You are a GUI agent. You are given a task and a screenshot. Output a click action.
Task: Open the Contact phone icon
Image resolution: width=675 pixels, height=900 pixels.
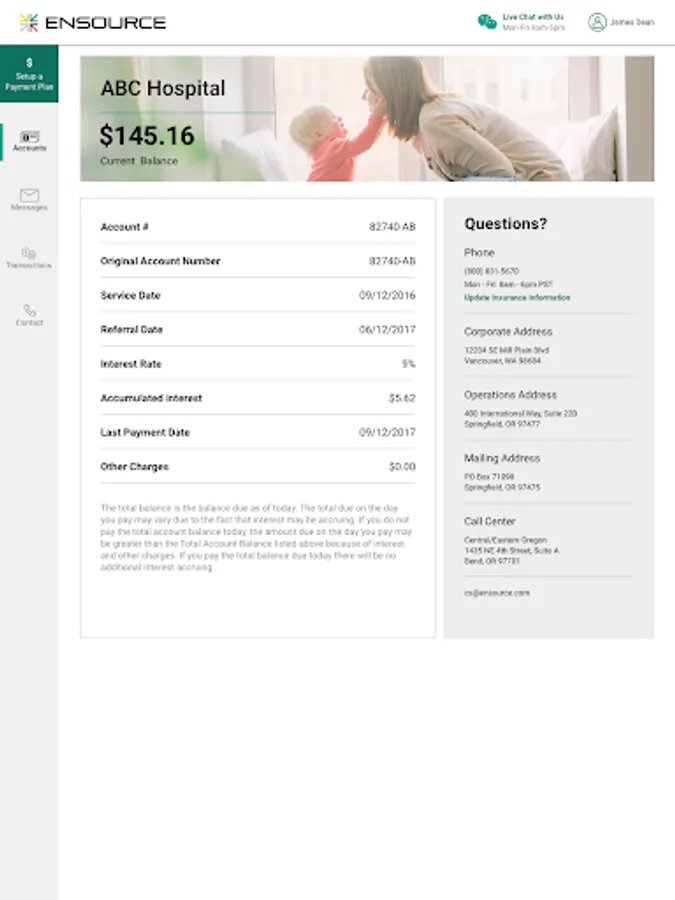pyautogui.click(x=29, y=311)
